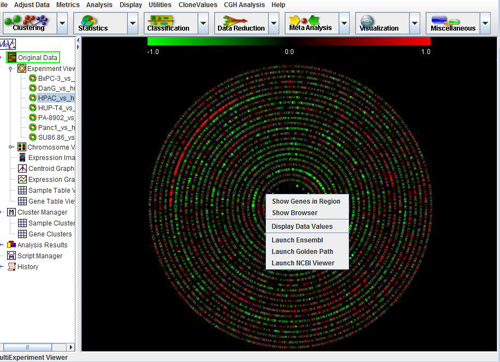Open the Meta Analysis toolbar button
Screen dimensions: 500x362
pyautogui.click(x=312, y=23)
